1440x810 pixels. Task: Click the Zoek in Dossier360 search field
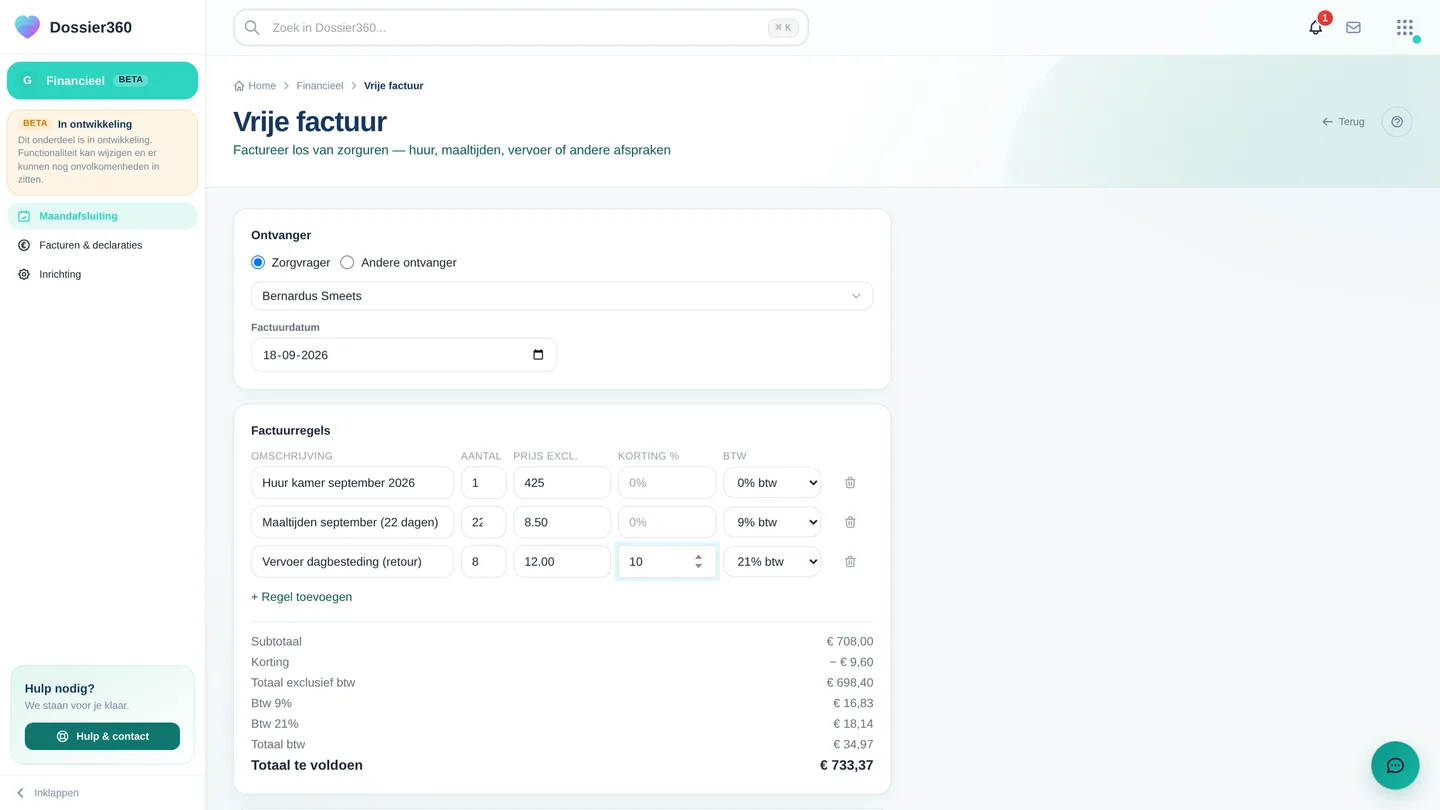tap(521, 28)
